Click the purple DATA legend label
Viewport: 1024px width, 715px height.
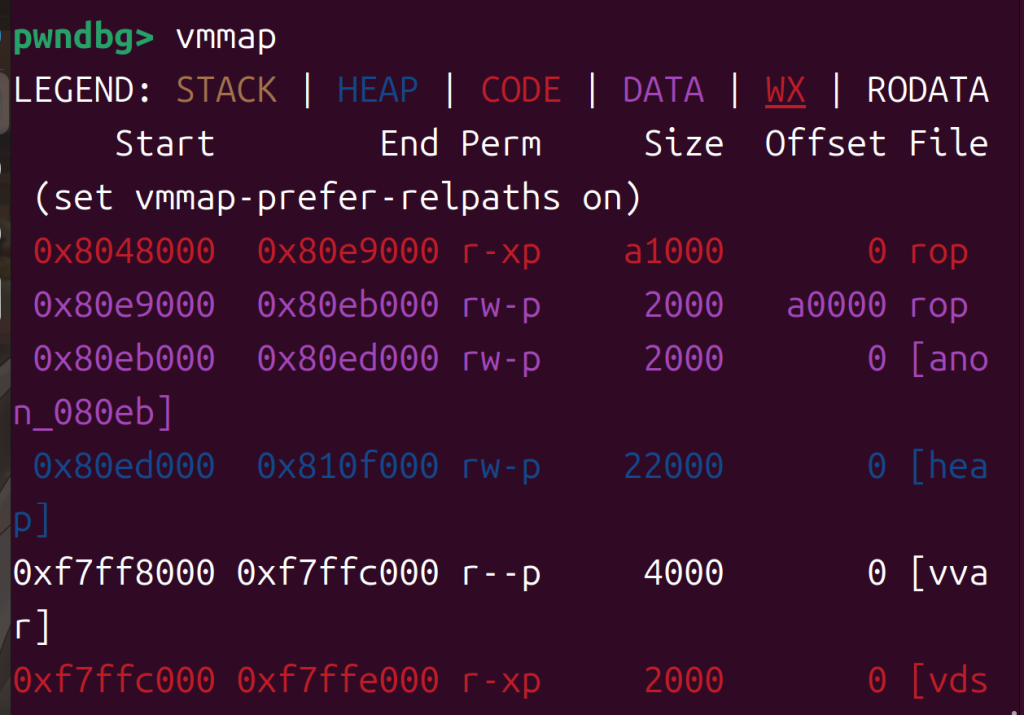(663, 91)
